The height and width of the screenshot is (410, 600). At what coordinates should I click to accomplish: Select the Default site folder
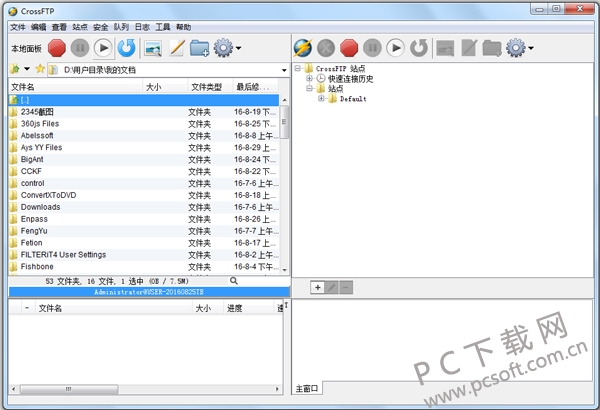click(353, 99)
